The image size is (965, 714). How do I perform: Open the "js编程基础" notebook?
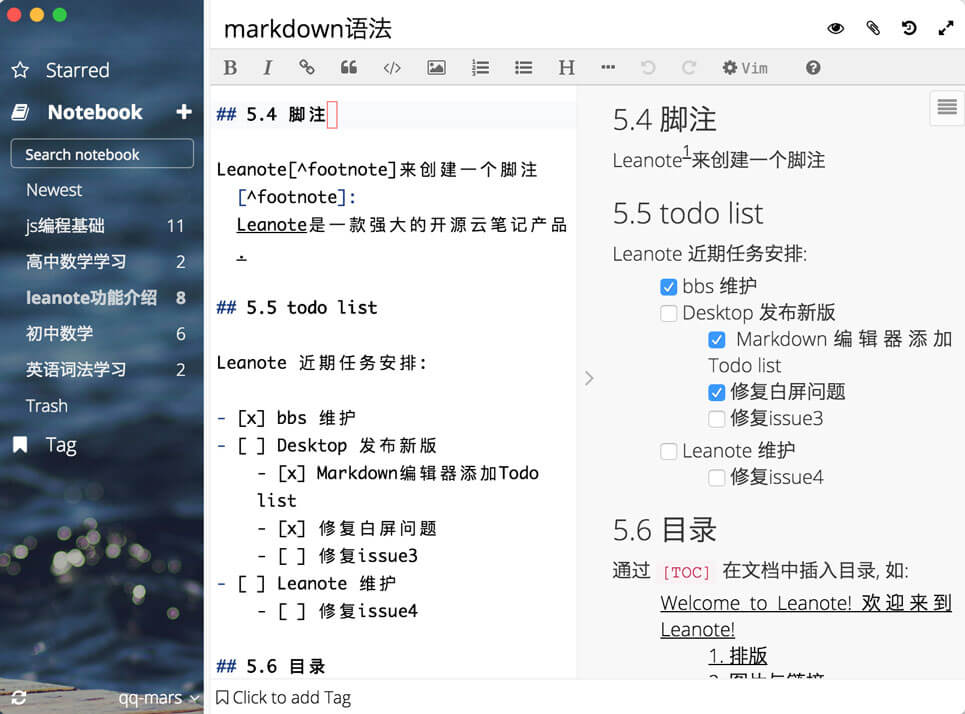tap(65, 226)
